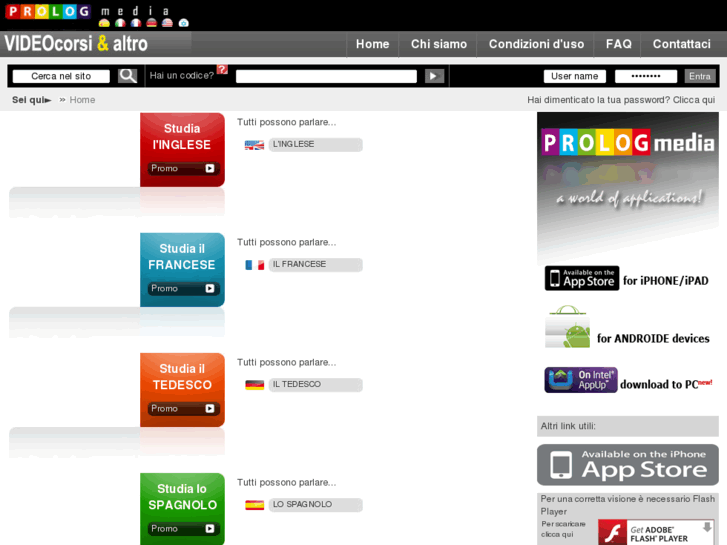Open the App Store badge for iPhone/iPad
The image size is (727, 545).
582,278
